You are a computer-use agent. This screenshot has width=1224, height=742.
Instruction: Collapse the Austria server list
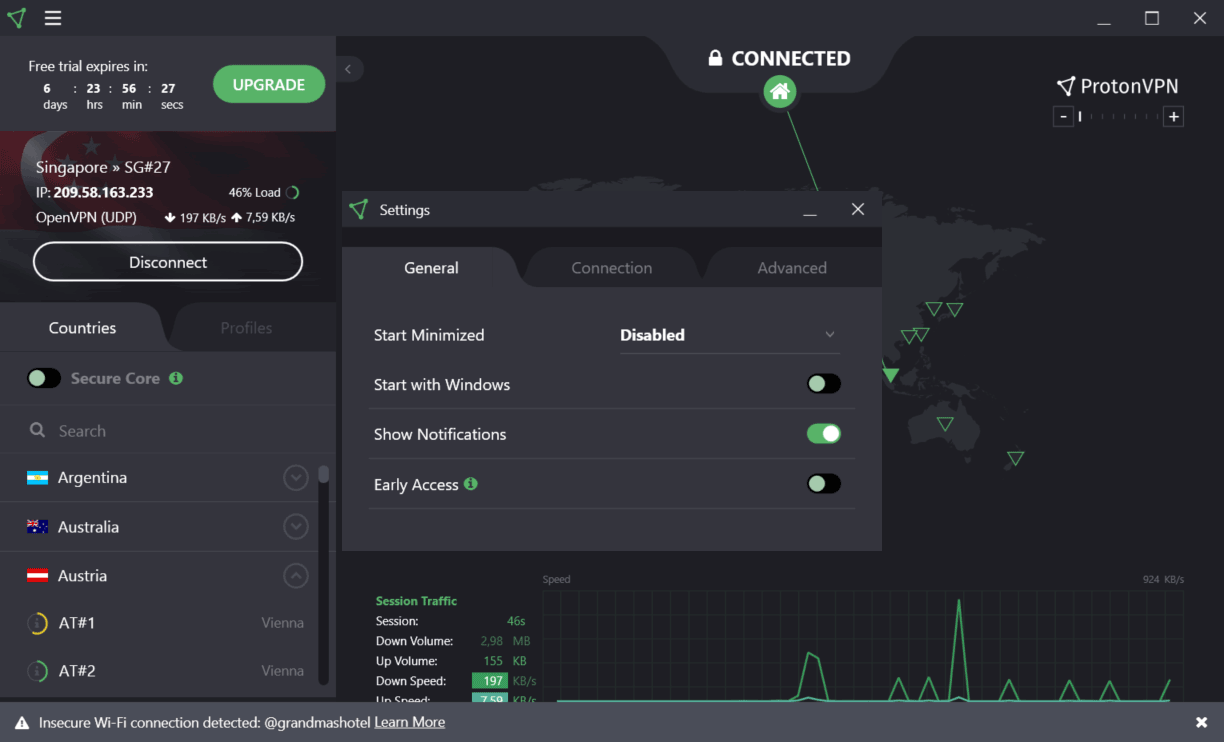(x=295, y=576)
